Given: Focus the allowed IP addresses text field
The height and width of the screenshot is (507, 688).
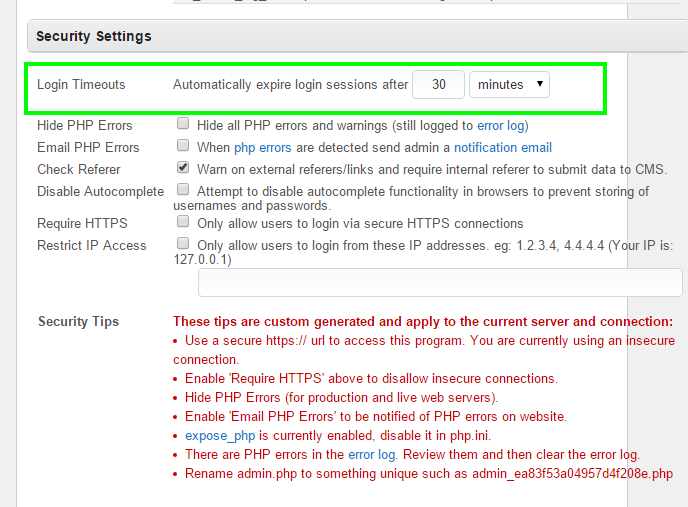Looking at the screenshot, I should [440, 283].
